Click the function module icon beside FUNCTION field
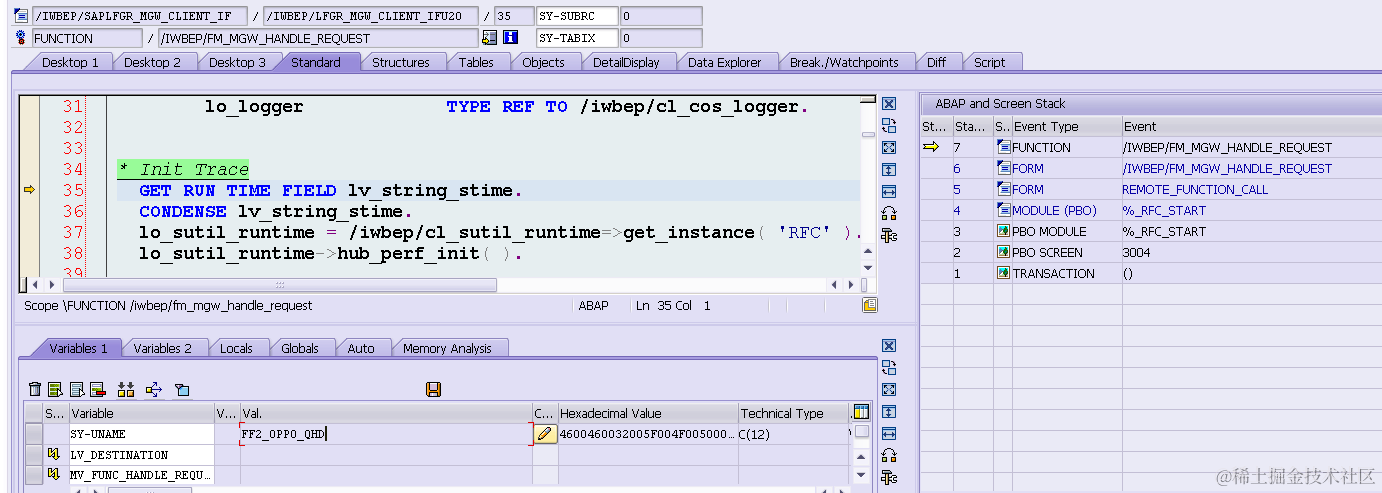Screen dimensions: 1382x493 tap(21, 38)
